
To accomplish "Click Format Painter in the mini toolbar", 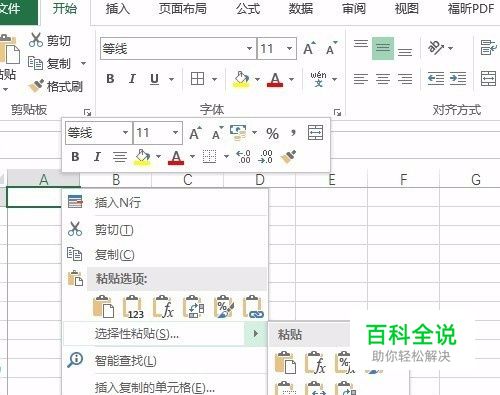I will coord(288,157).
